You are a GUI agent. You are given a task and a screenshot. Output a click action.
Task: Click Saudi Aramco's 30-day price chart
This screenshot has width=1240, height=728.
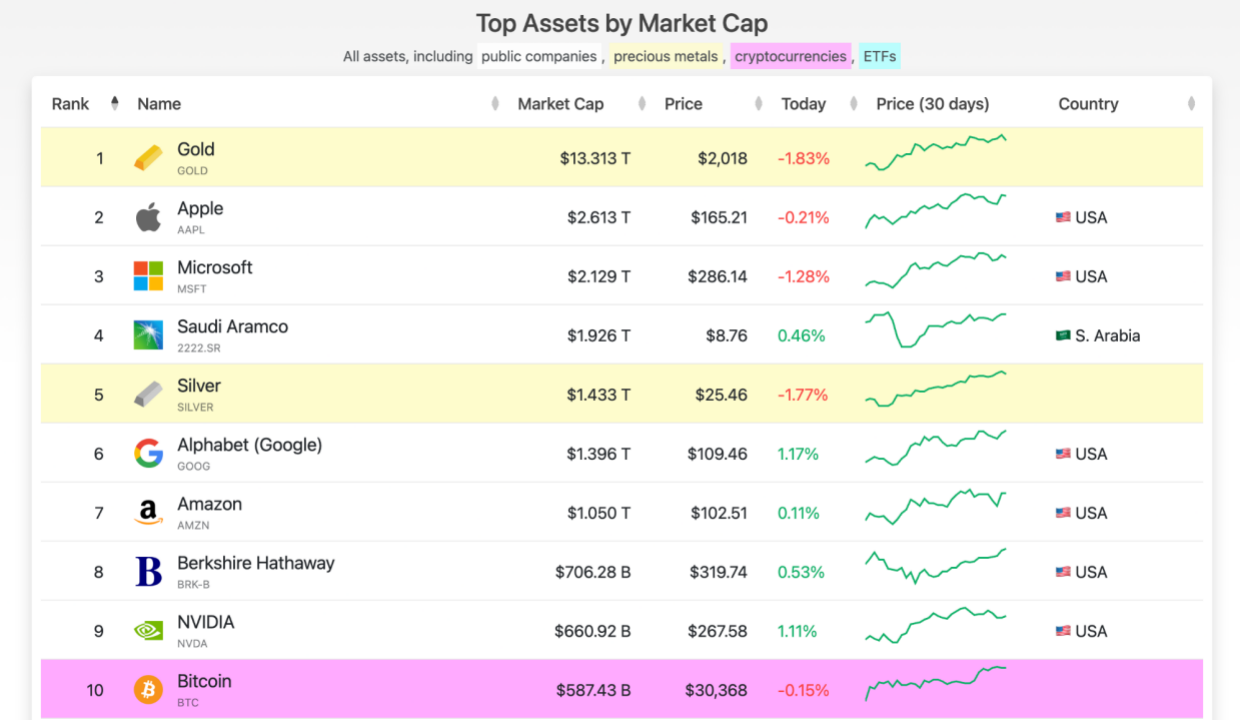pyautogui.click(x=936, y=330)
